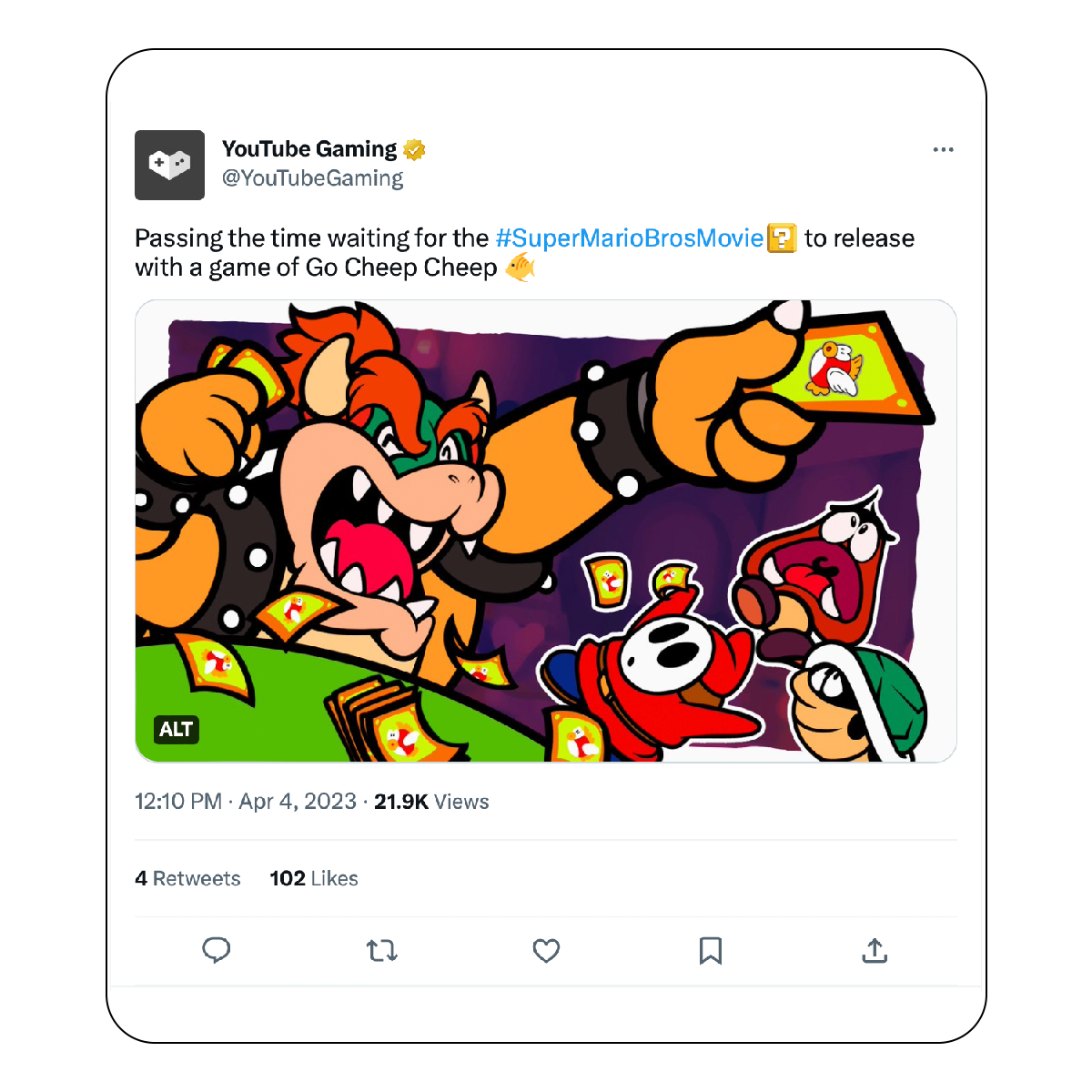Retweet with the arrows icon

pyautogui.click(x=381, y=951)
